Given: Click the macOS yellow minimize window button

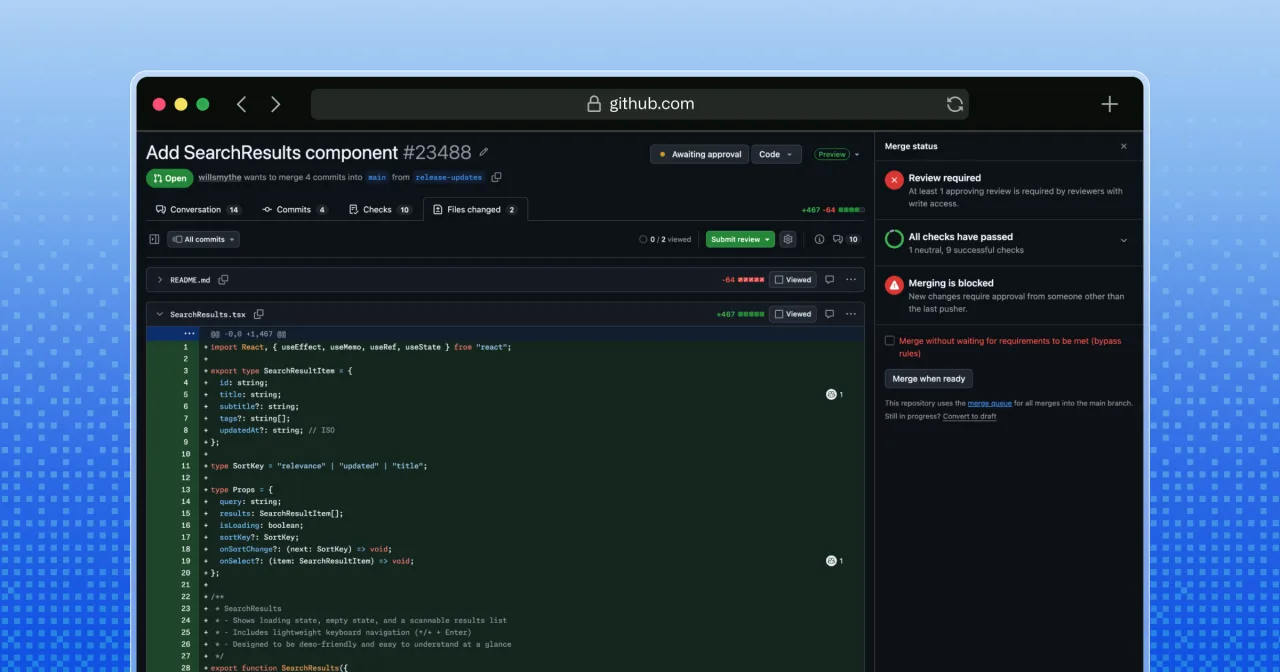Looking at the screenshot, I should [181, 104].
